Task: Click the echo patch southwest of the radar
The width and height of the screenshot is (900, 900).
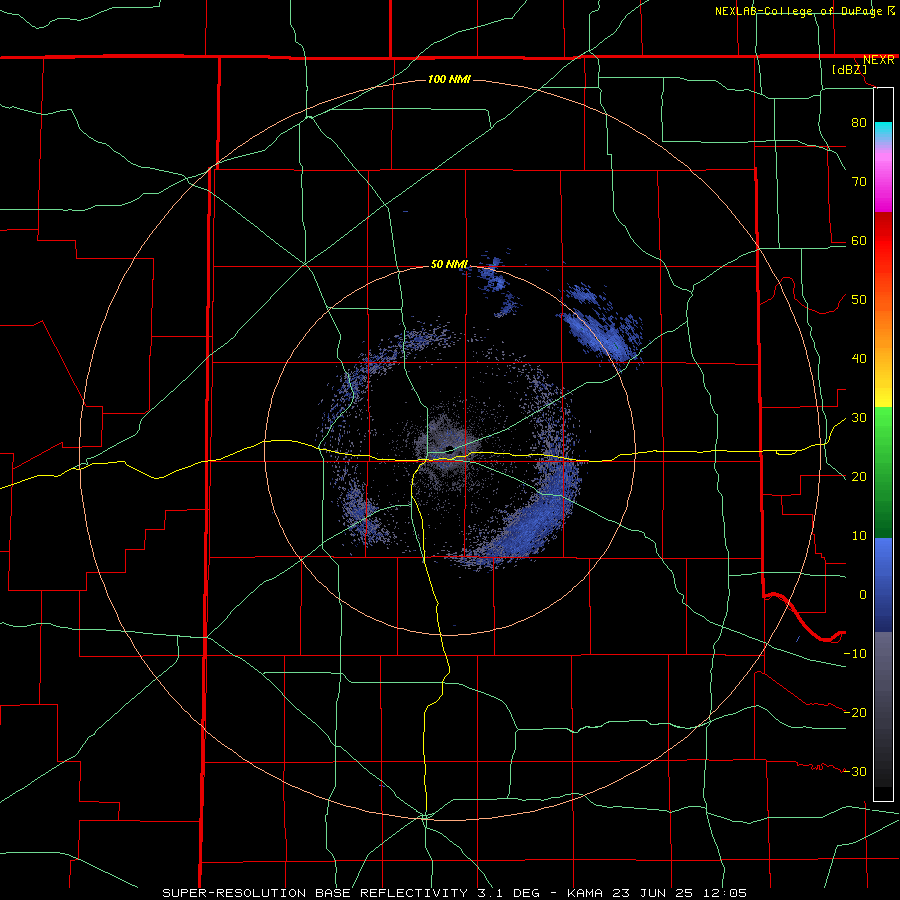Action: pos(363,517)
